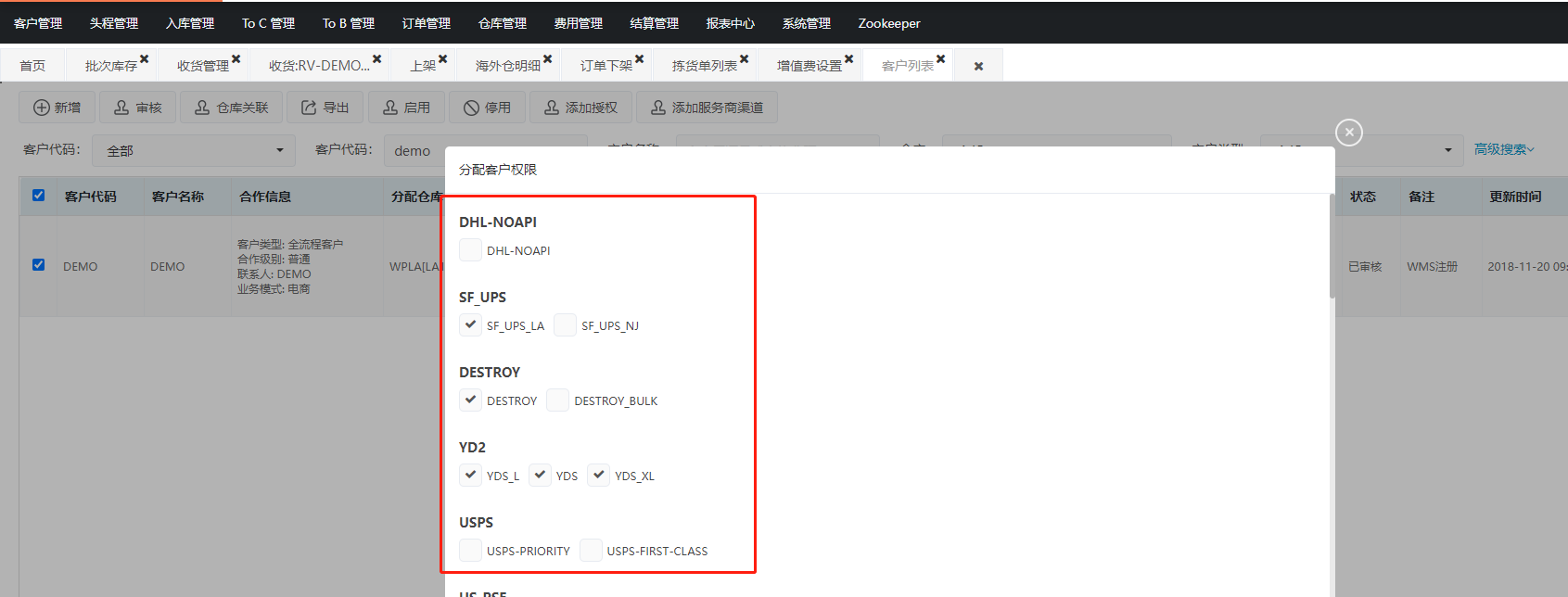The image size is (1568, 597).
Task: Uncheck the YDS_XL checkbox
Action: click(598, 475)
